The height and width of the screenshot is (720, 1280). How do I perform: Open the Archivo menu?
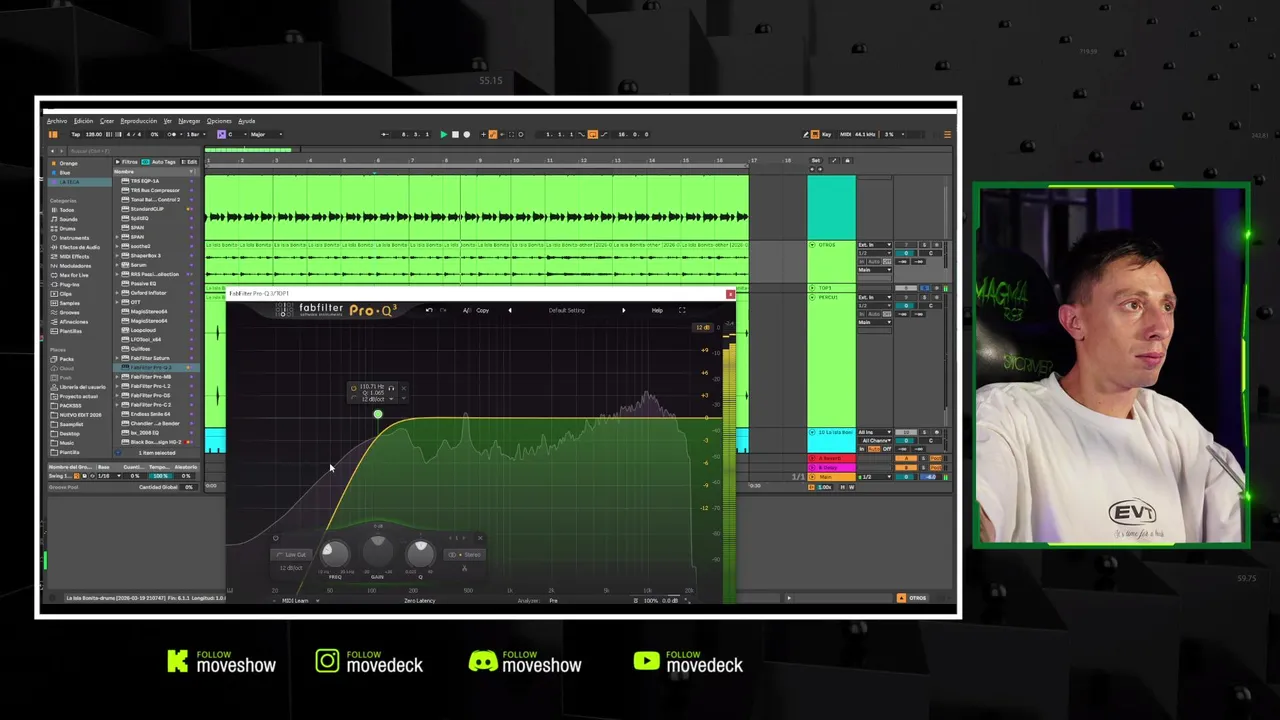tap(57, 121)
